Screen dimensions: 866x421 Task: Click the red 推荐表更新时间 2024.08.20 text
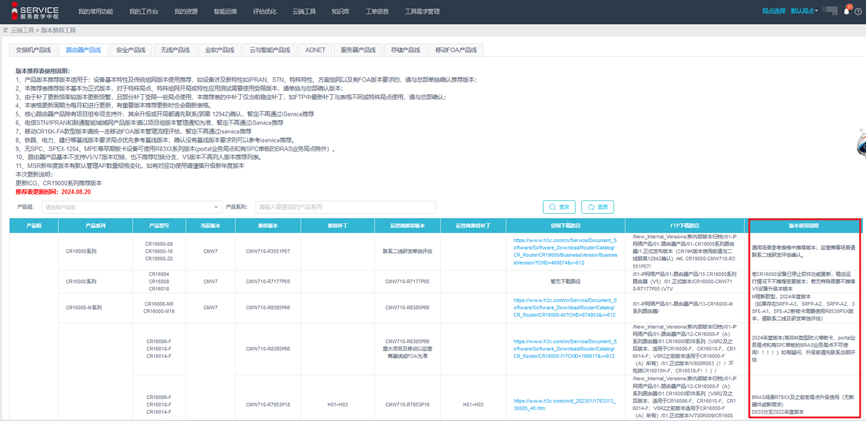pyautogui.click(x=53, y=191)
